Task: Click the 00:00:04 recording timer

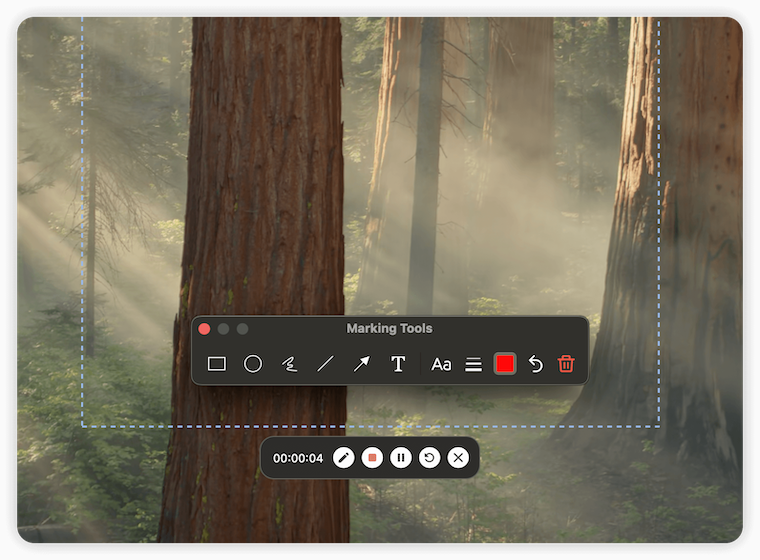Action: (298, 458)
